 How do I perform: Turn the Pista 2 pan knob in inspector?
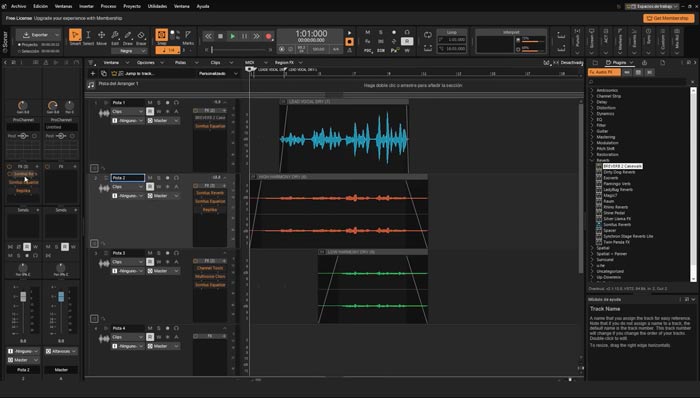pyautogui.click(x=23, y=268)
